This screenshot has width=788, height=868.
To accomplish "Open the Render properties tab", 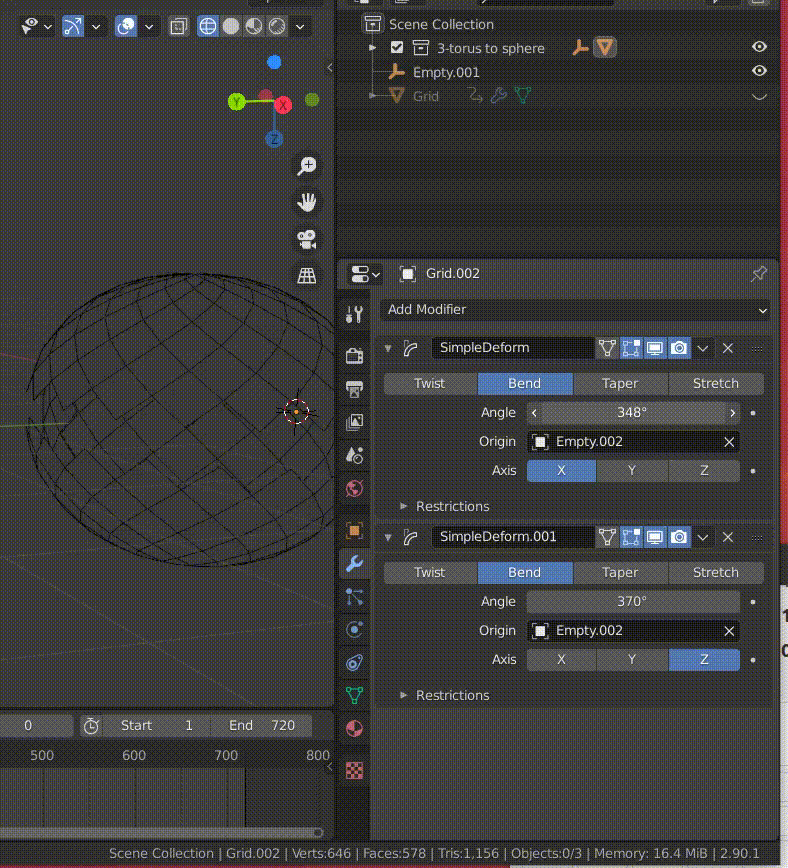I will [354, 355].
